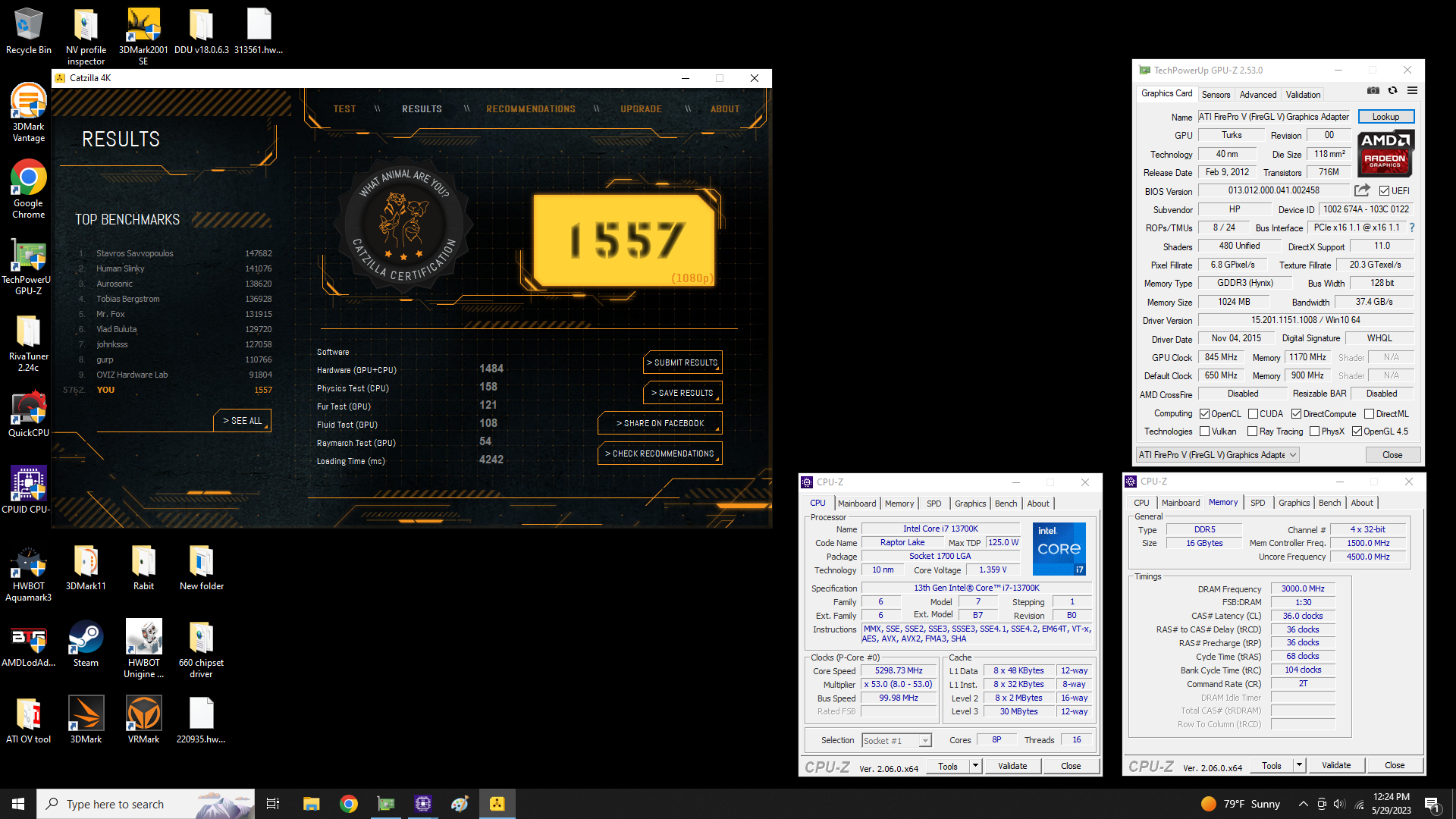This screenshot has height=819, width=1456.
Task: Click the AMD Radeon Graphics logo
Action: click(x=1385, y=153)
